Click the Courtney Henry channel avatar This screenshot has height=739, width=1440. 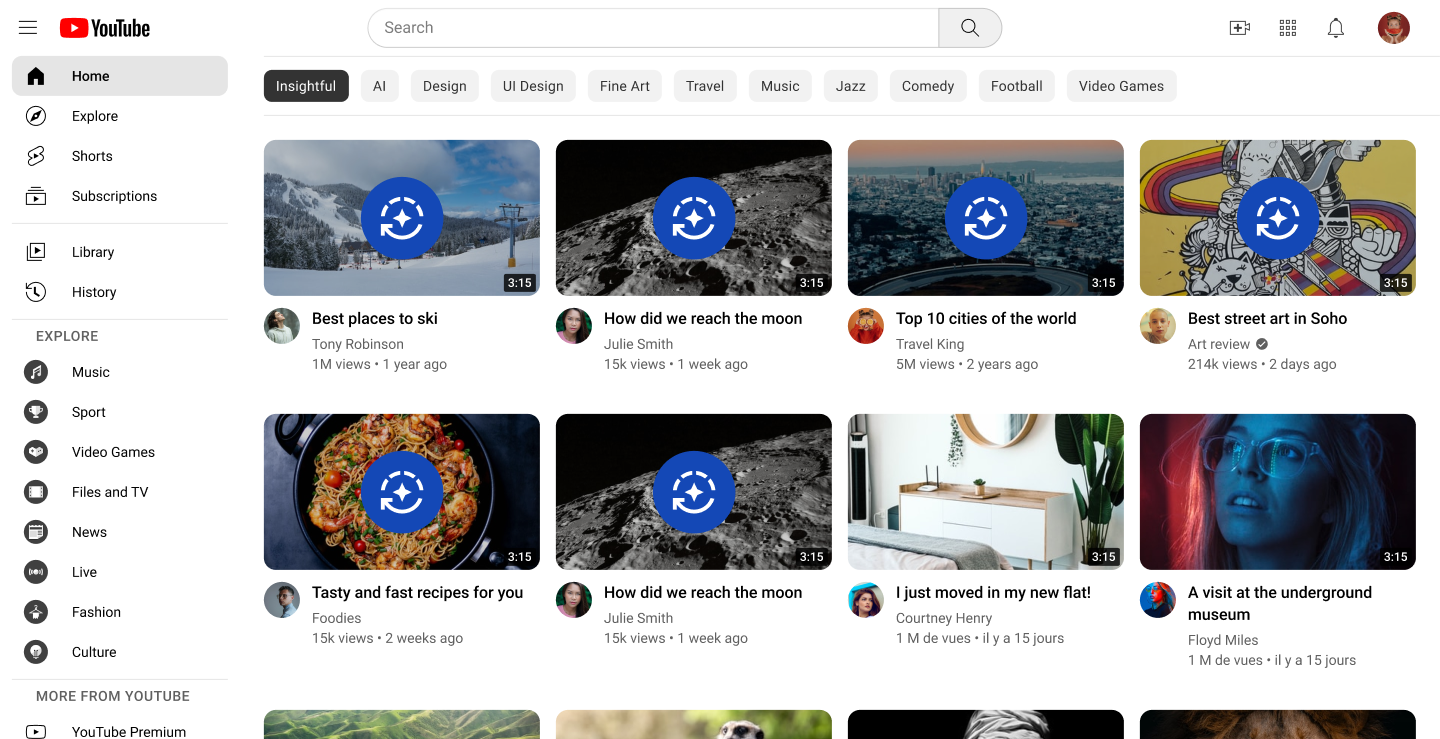(866, 600)
